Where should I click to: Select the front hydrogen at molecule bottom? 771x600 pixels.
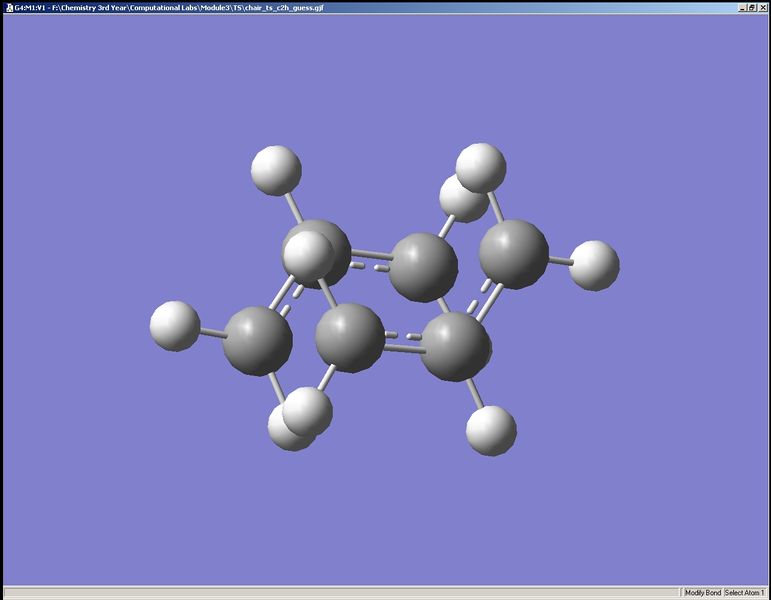[x=308, y=412]
